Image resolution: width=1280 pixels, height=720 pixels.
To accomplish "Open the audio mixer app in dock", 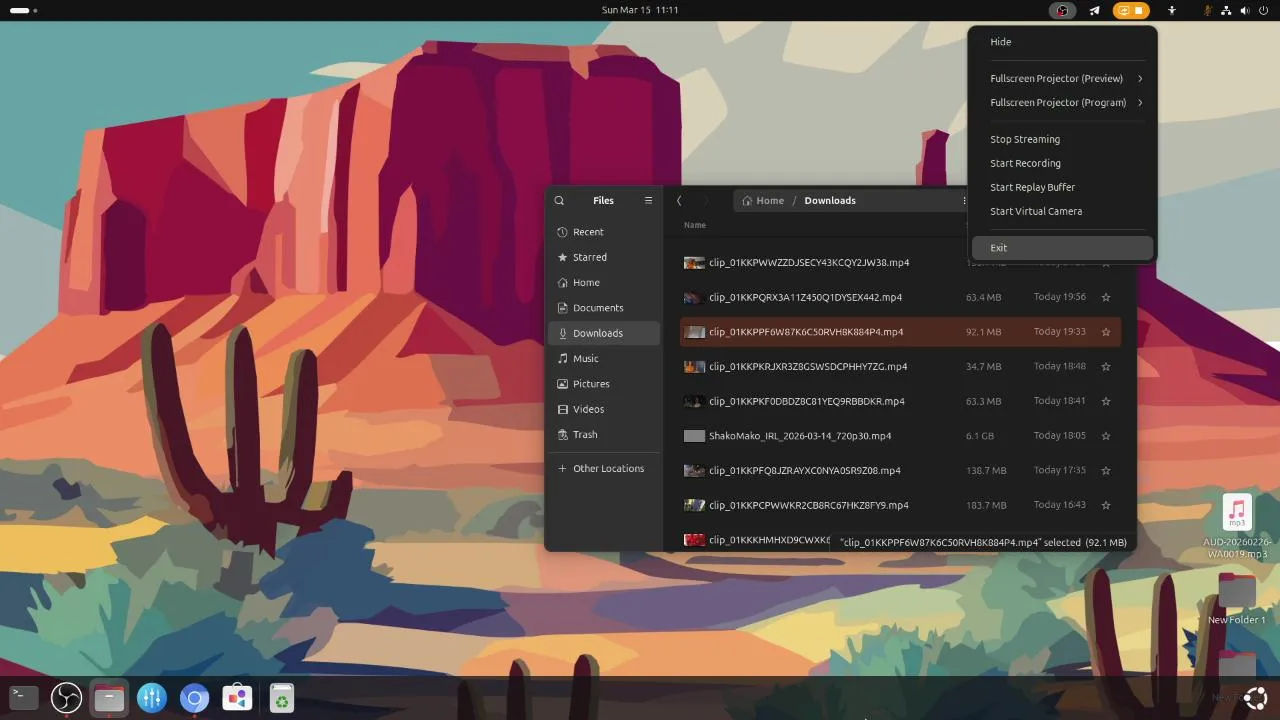I will point(152,698).
